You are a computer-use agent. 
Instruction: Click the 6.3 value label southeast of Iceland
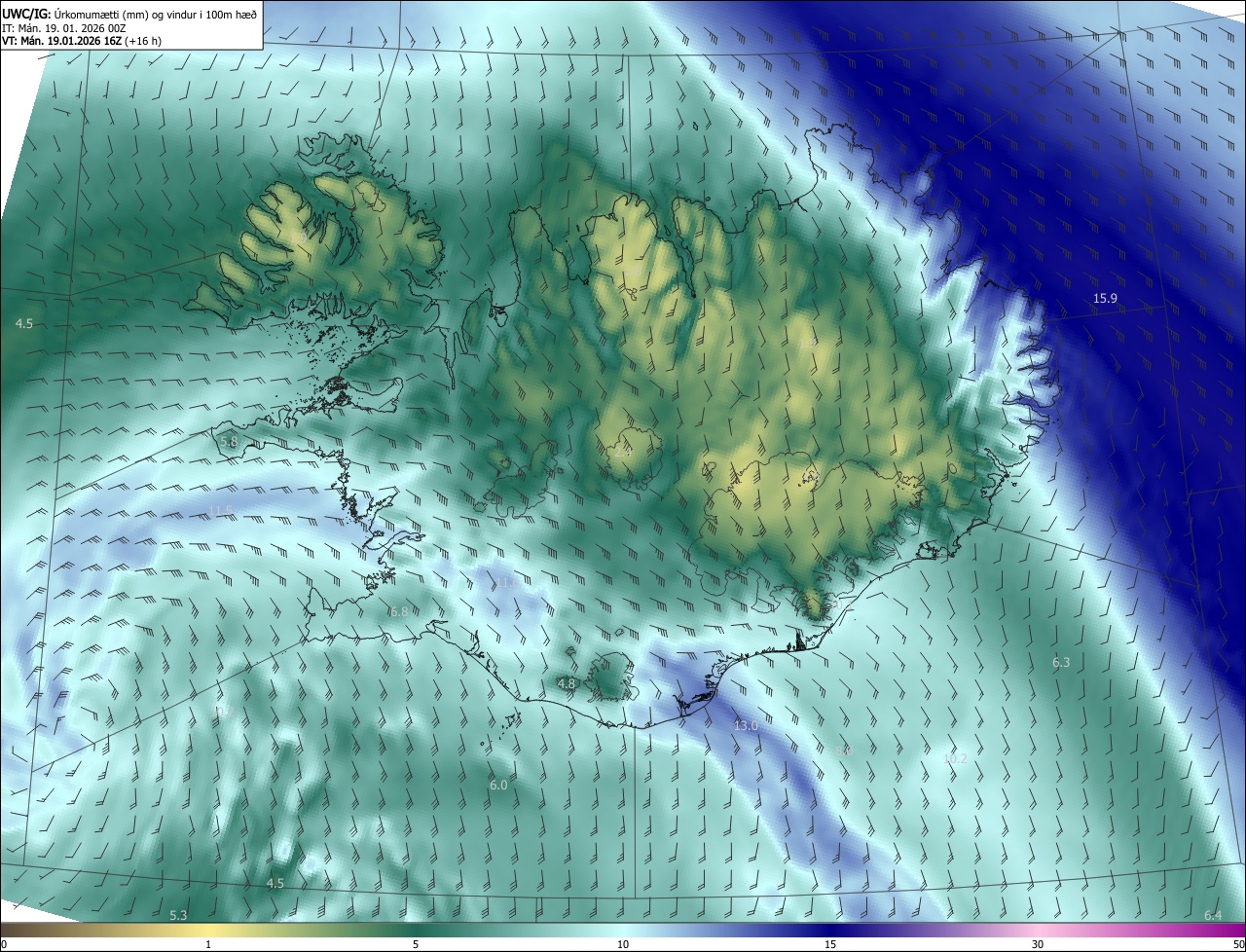1061,662
